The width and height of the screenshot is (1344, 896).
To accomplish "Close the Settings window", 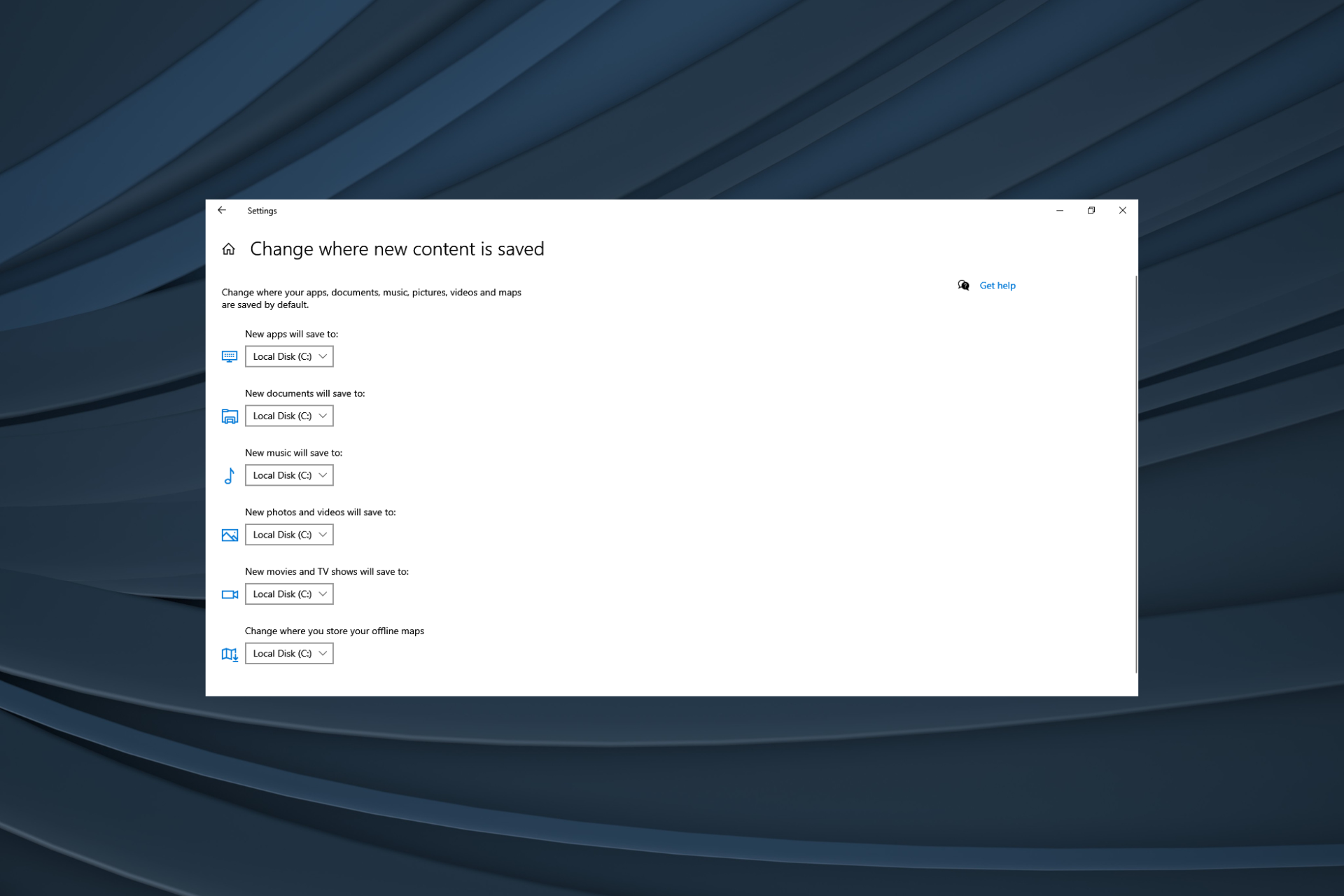I will 1123,210.
